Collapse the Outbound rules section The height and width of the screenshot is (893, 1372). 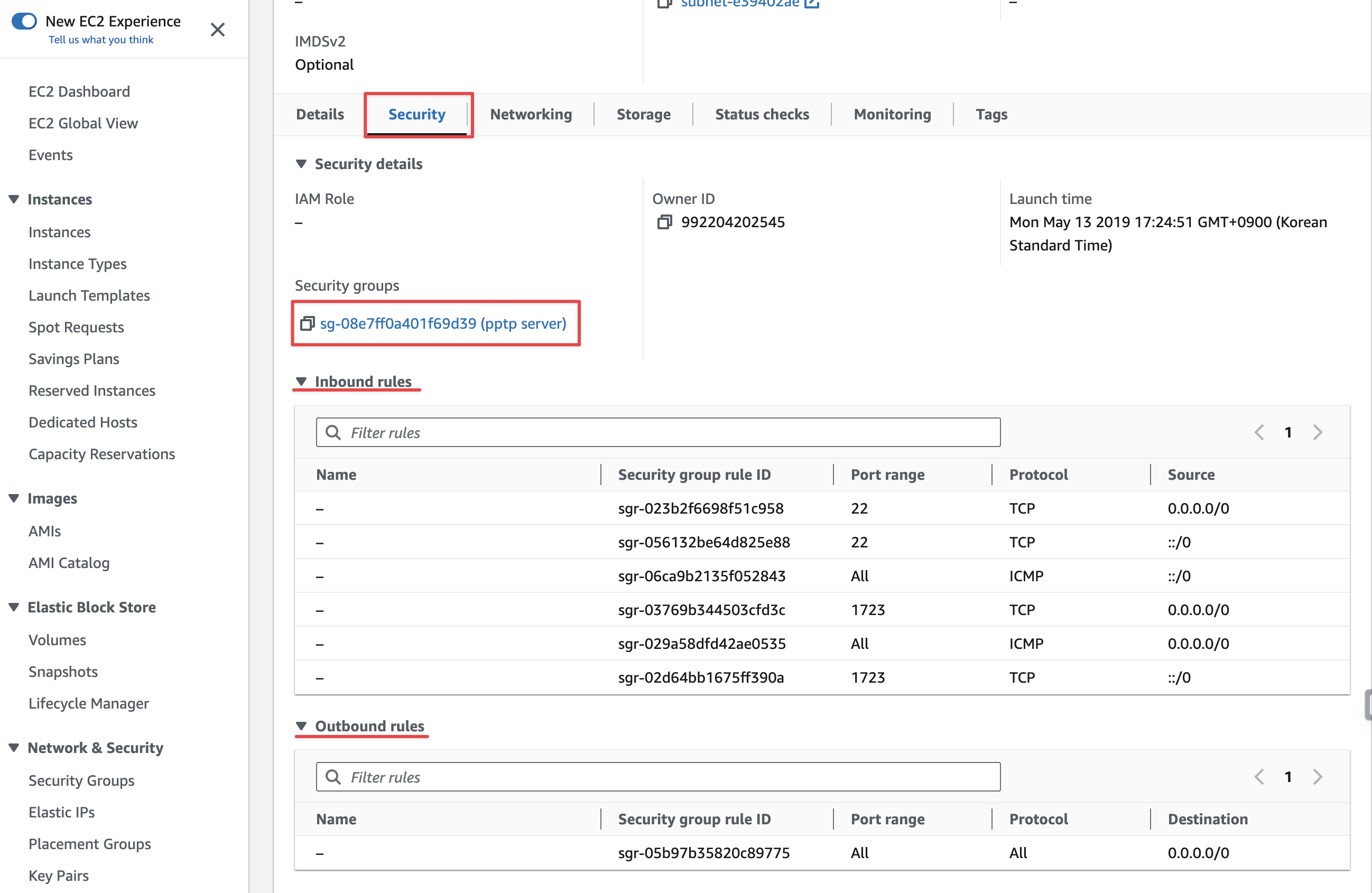(x=301, y=726)
